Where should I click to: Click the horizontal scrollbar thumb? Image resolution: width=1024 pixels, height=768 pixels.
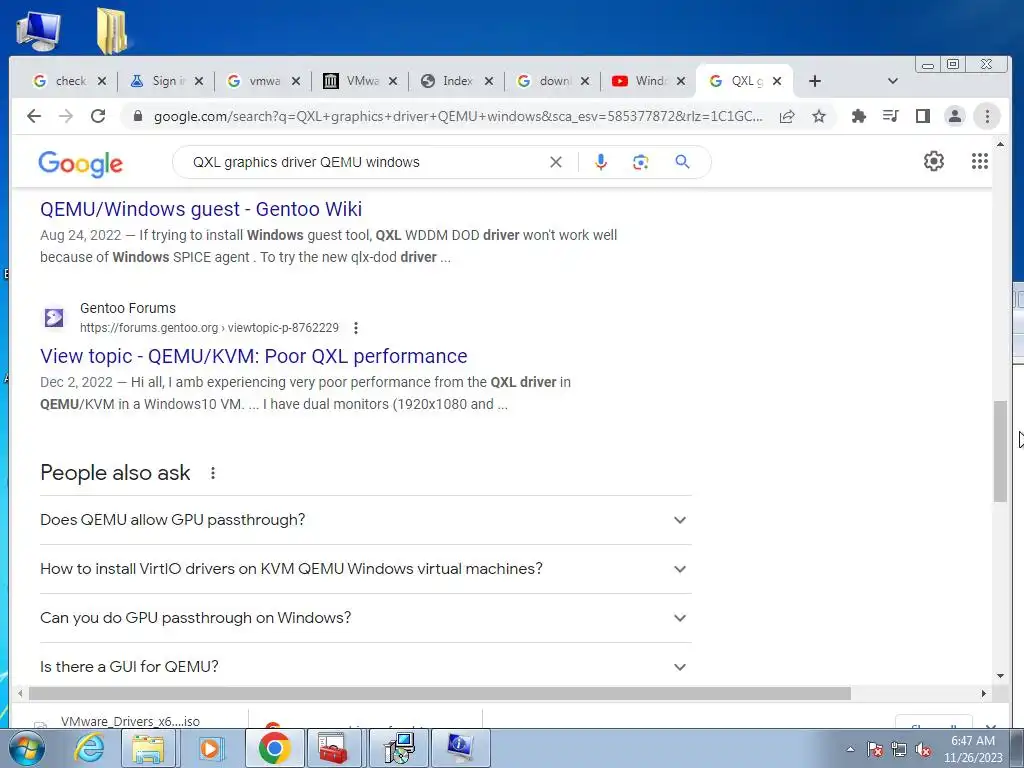pyautogui.click(x=440, y=694)
